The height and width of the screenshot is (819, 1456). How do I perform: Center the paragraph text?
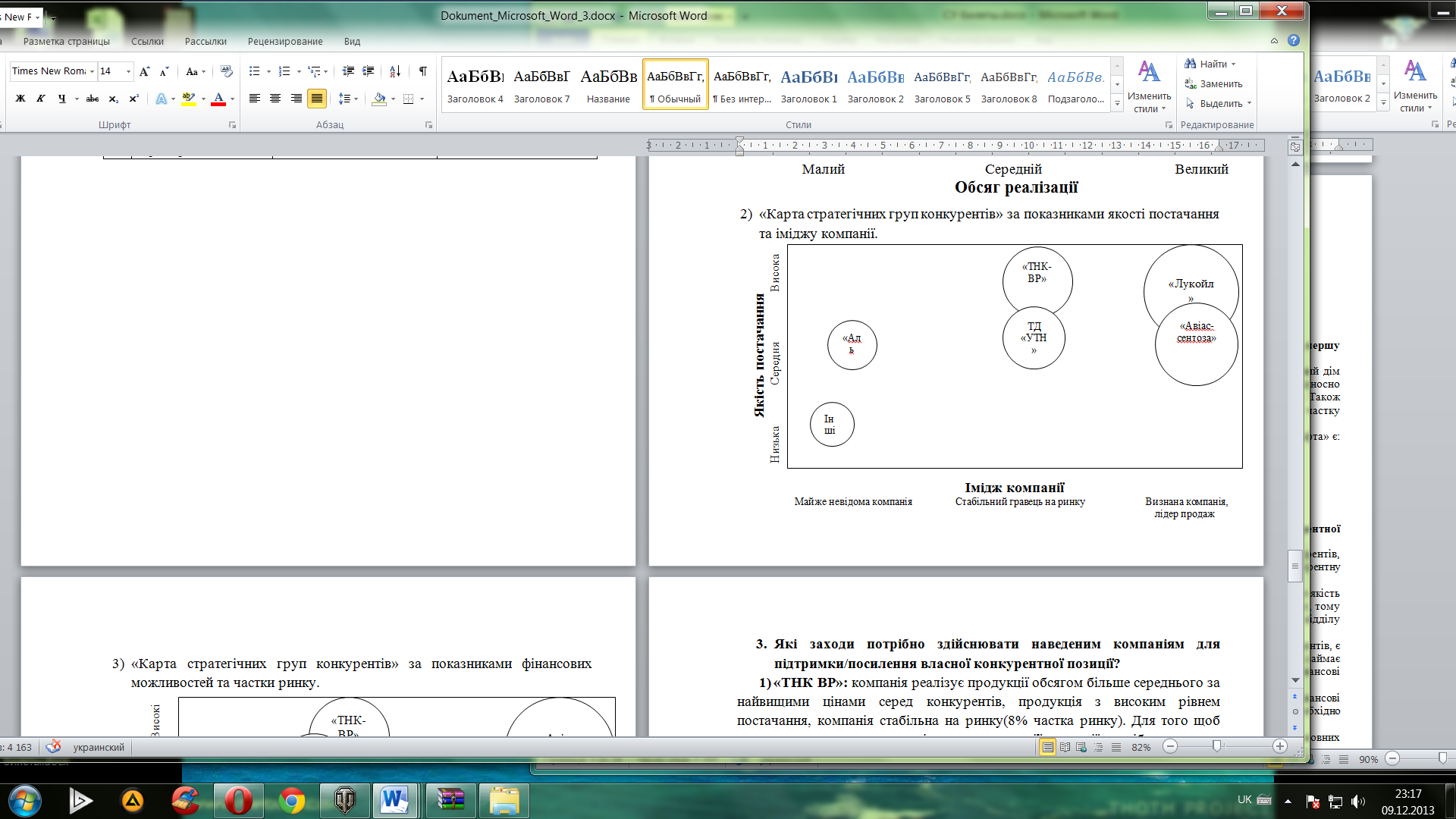(x=275, y=99)
